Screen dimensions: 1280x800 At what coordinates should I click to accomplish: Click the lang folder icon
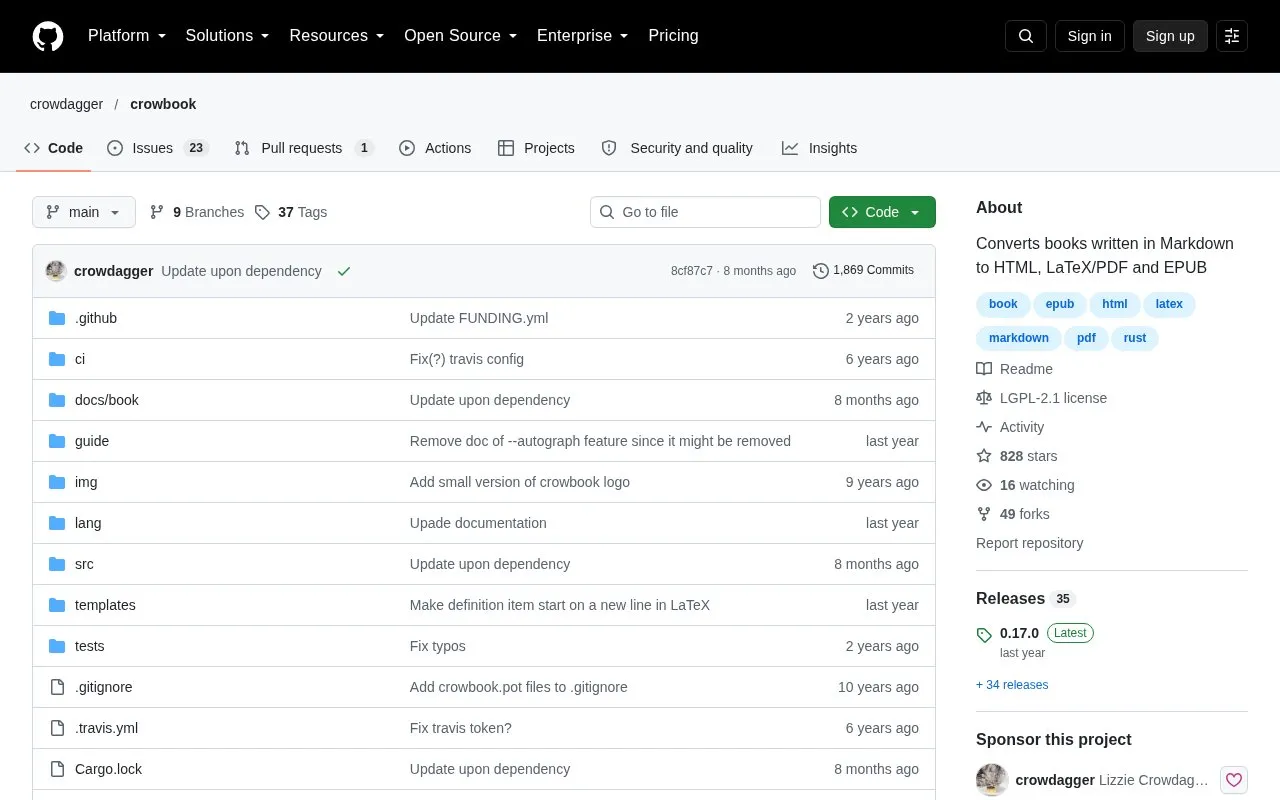pos(57,523)
